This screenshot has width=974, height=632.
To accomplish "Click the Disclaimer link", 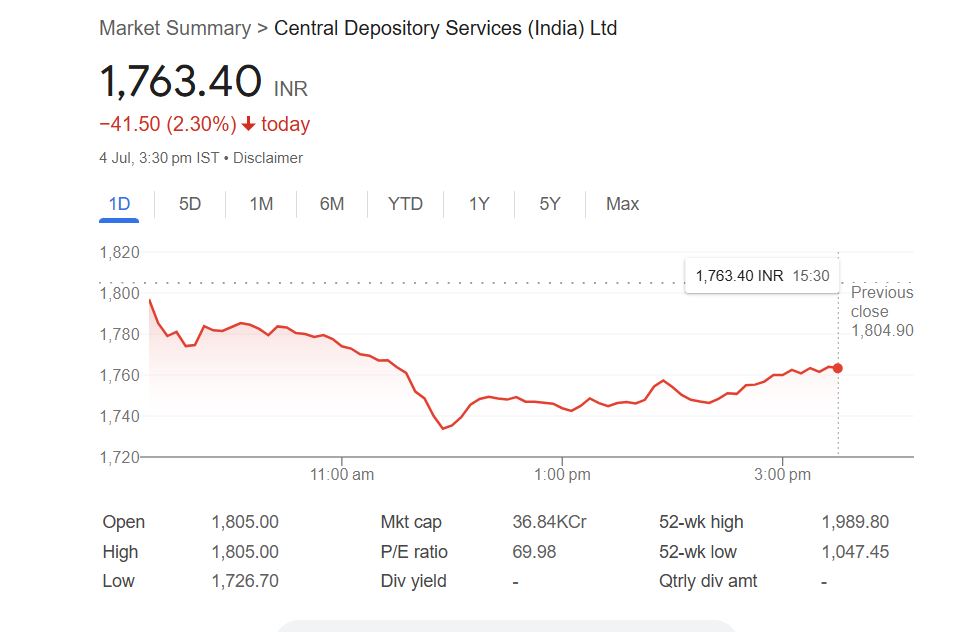I will click(268, 158).
